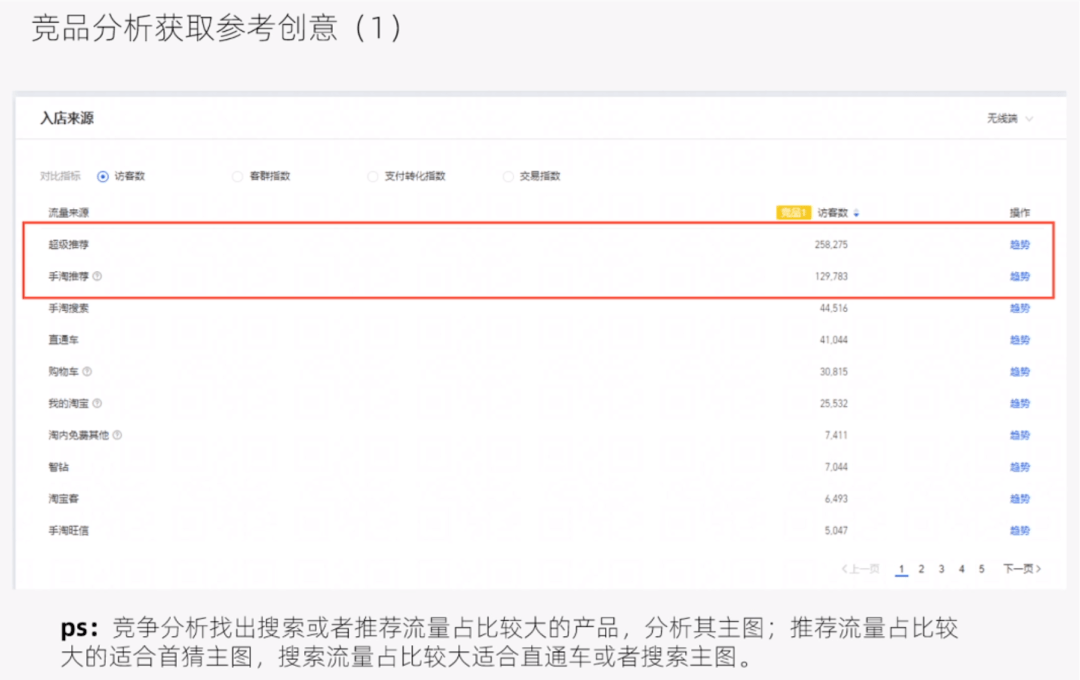Viewport: 1080px width, 680px height.
Task: View 趋势 for the 直通车 traffic source
Action: 1019,339
